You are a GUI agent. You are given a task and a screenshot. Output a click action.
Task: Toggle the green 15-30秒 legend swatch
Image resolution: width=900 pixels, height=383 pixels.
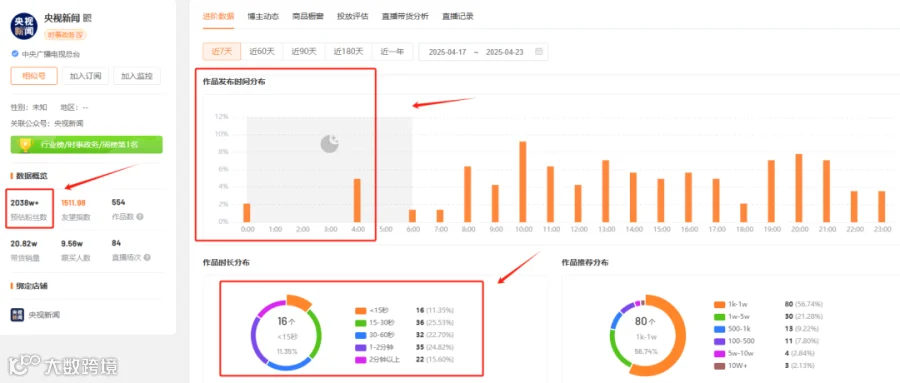[x=360, y=323]
